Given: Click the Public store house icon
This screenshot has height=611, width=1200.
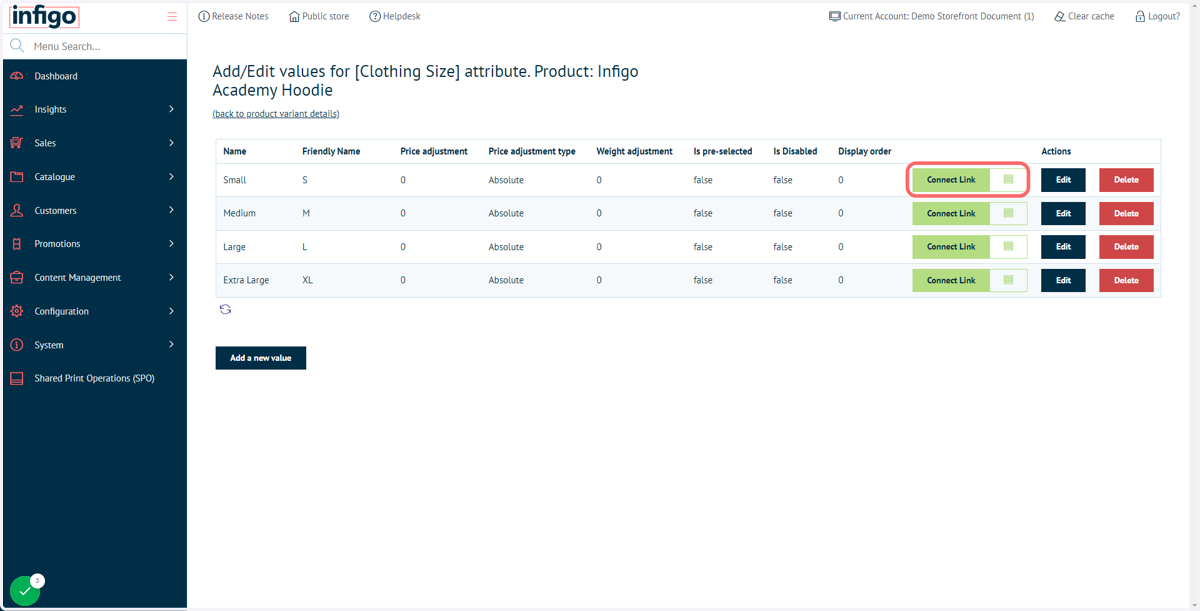Looking at the screenshot, I should [294, 16].
